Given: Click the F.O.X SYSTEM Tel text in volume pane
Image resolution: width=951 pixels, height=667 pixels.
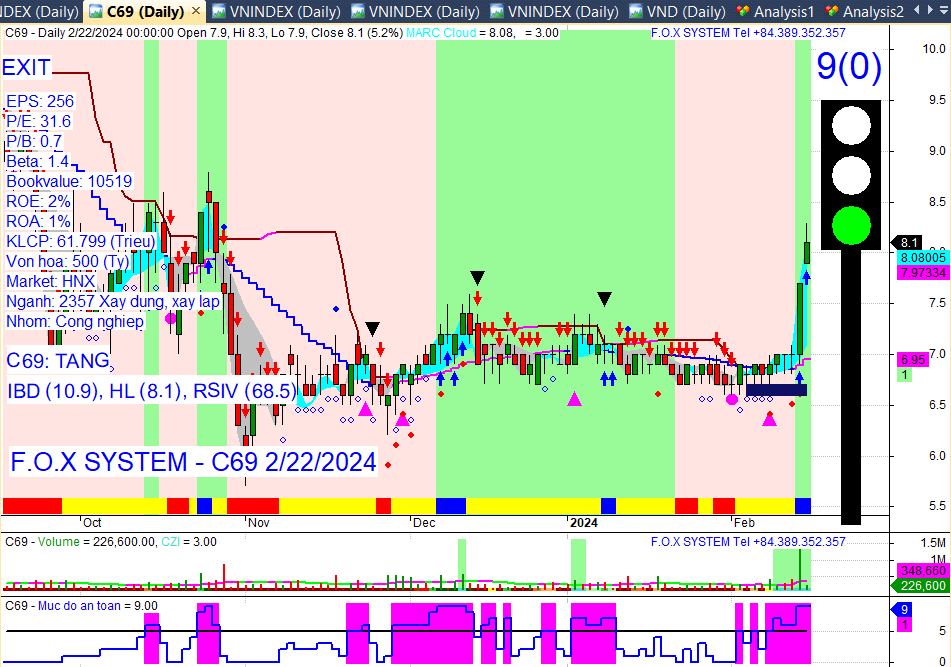Looking at the screenshot, I should (x=748, y=541).
